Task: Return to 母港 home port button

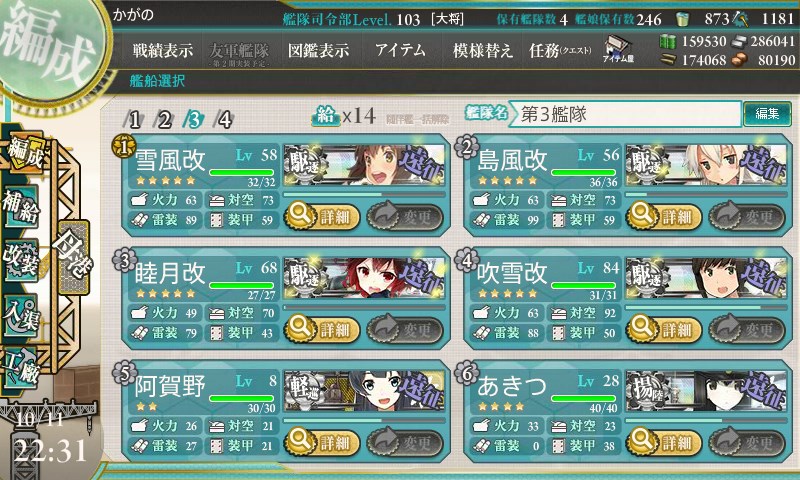Action: pyautogui.click(x=73, y=258)
